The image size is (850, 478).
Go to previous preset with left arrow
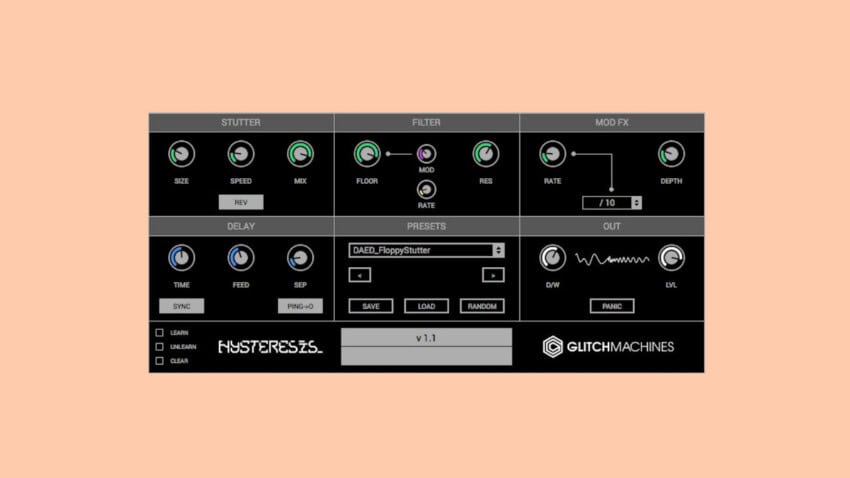click(x=359, y=275)
